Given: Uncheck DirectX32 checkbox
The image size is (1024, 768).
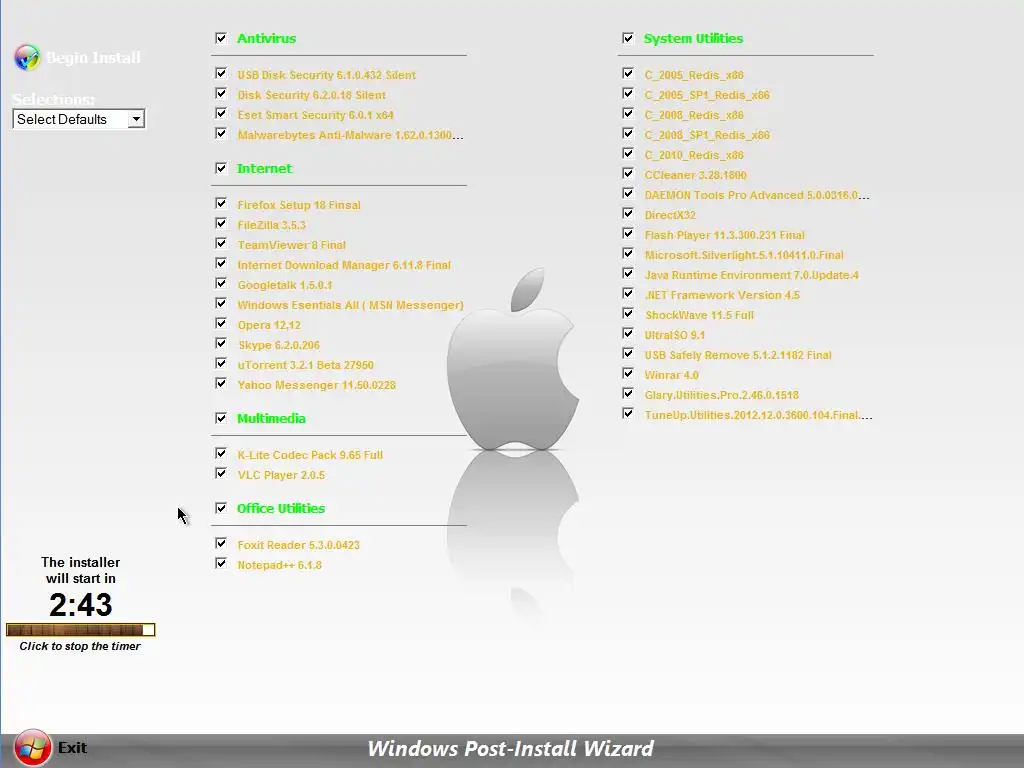Looking at the screenshot, I should [628, 214].
